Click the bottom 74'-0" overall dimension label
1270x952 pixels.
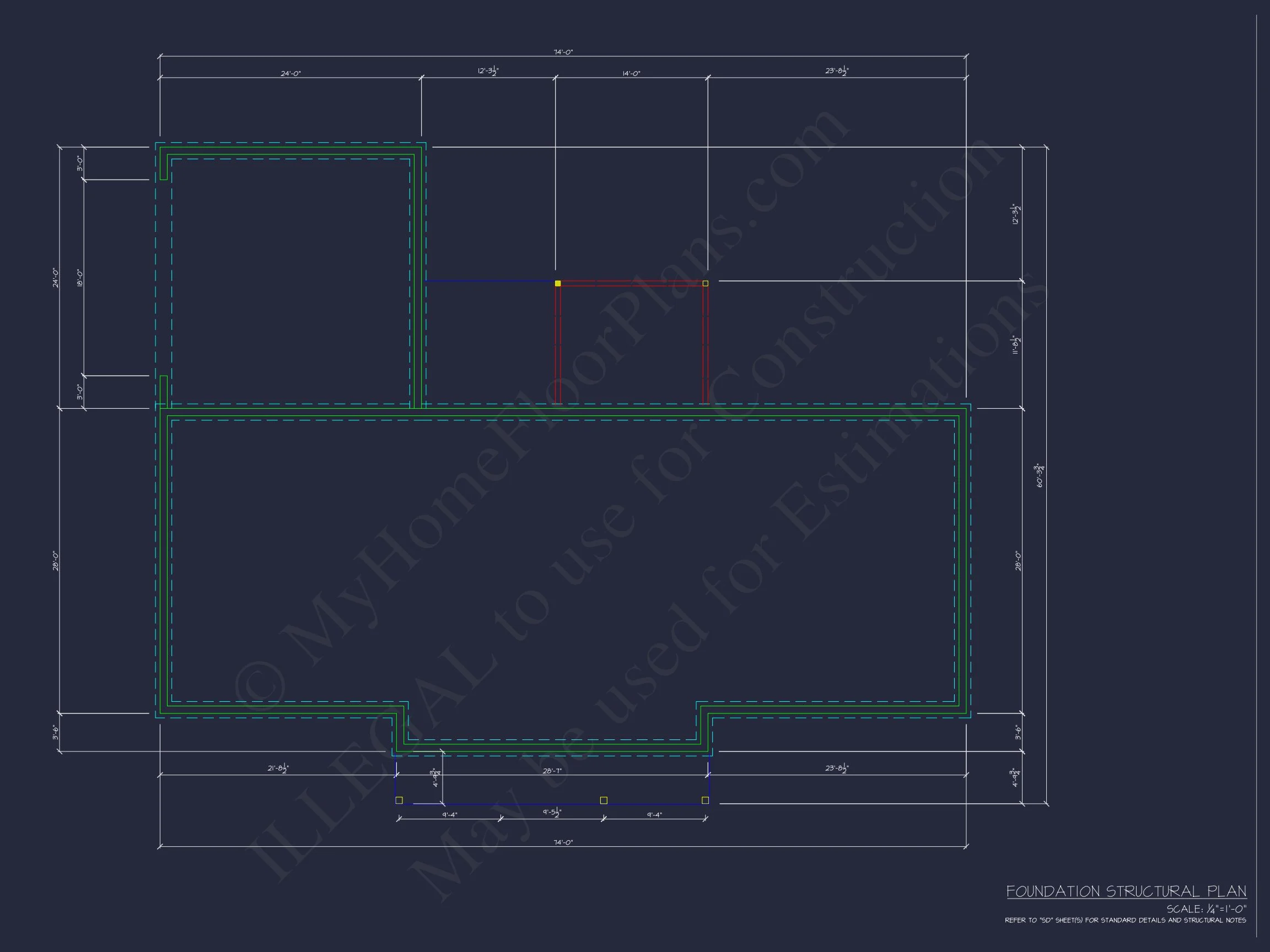pos(563,842)
